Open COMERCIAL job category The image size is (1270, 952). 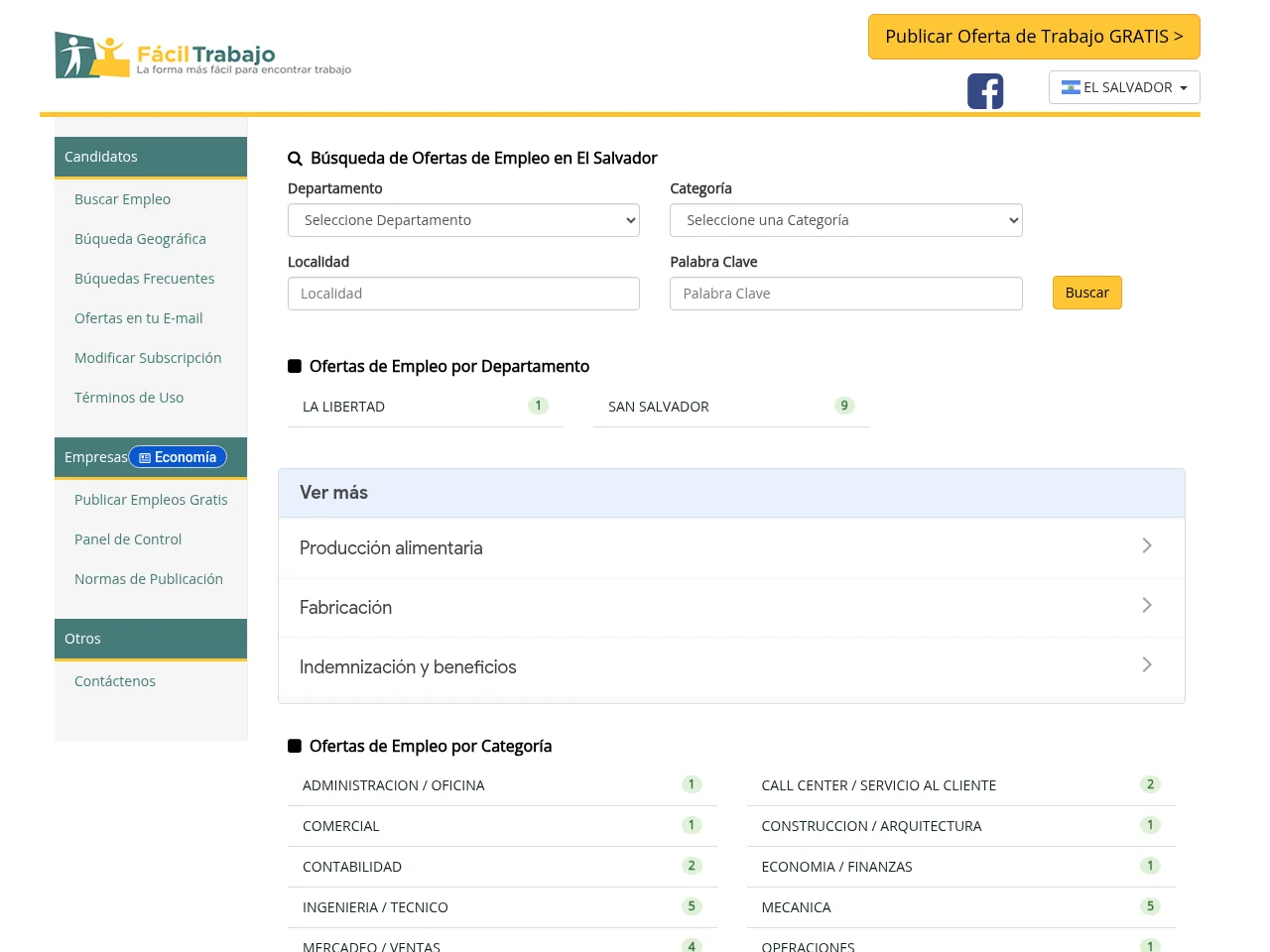click(x=502, y=826)
